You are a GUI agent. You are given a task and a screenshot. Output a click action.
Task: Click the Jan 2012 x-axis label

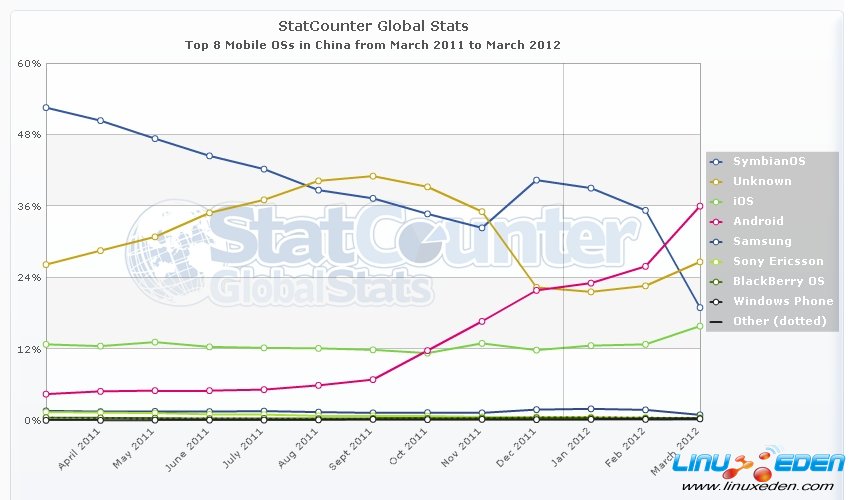[573, 453]
